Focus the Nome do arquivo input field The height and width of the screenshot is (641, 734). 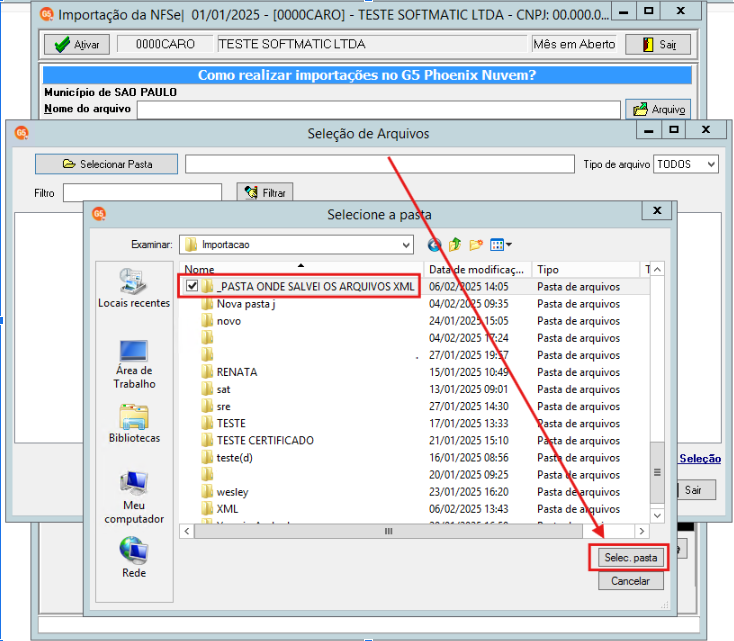point(379,110)
